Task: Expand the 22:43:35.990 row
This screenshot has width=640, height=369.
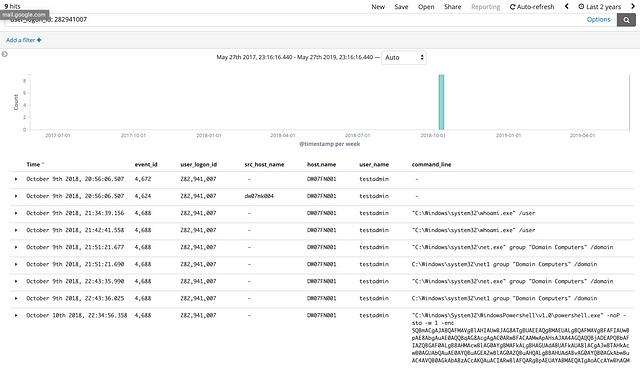Action: tap(16, 281)
